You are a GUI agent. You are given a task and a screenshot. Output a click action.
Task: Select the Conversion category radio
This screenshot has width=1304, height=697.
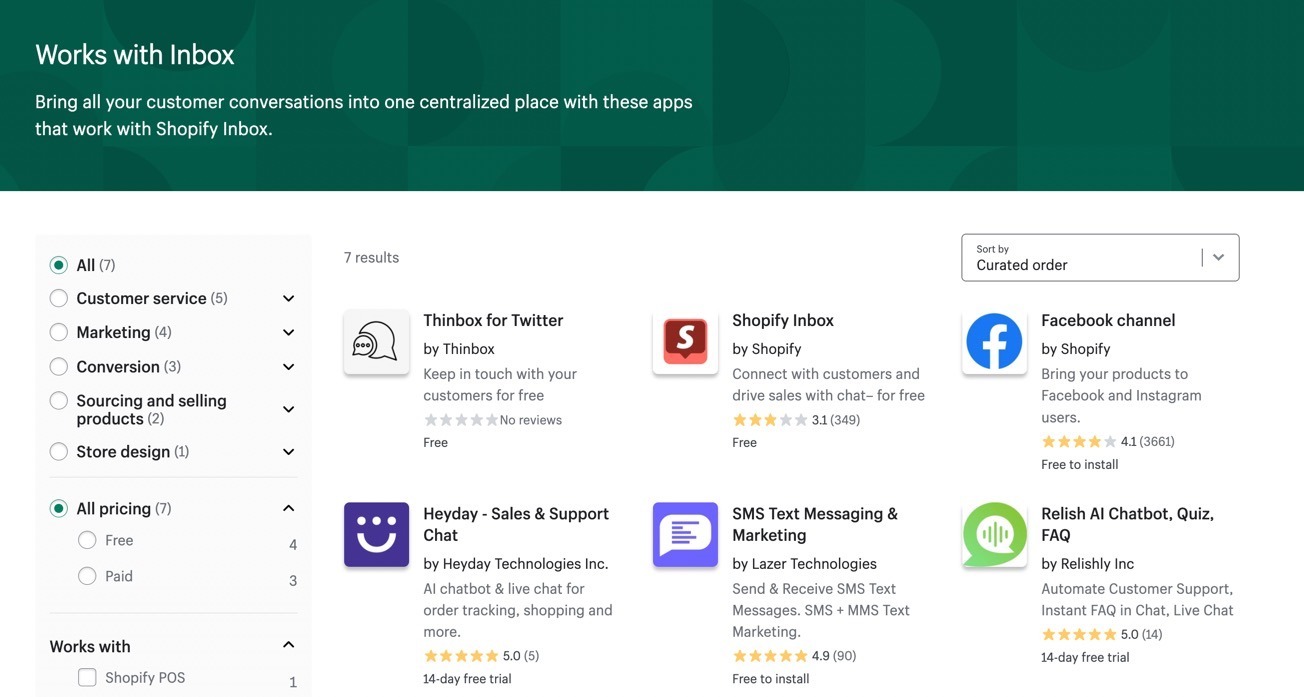59,366
